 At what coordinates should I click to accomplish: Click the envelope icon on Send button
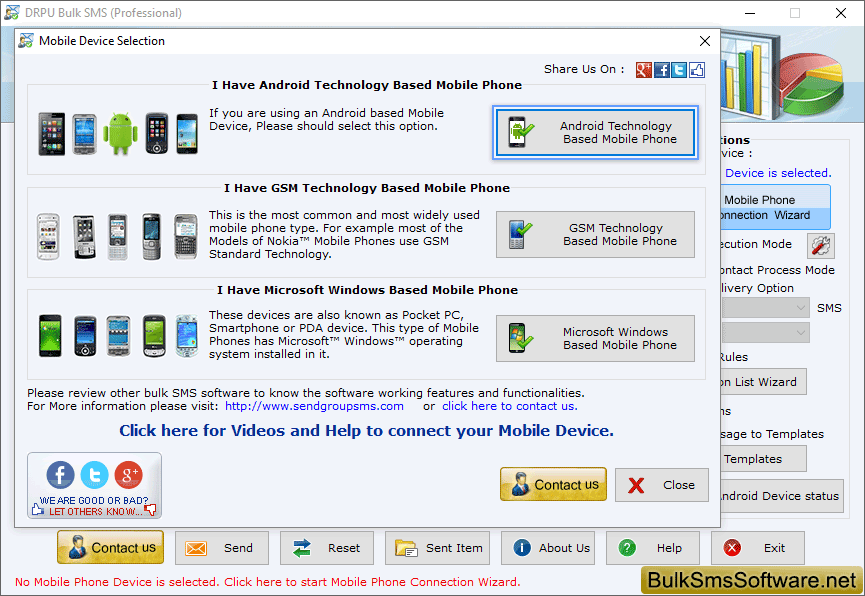click(x=196, y=548)
